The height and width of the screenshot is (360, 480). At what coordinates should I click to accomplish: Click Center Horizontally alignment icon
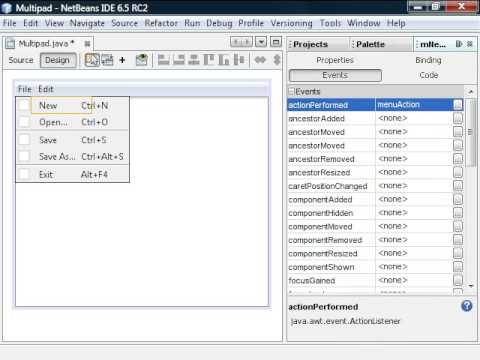point(194,60)
